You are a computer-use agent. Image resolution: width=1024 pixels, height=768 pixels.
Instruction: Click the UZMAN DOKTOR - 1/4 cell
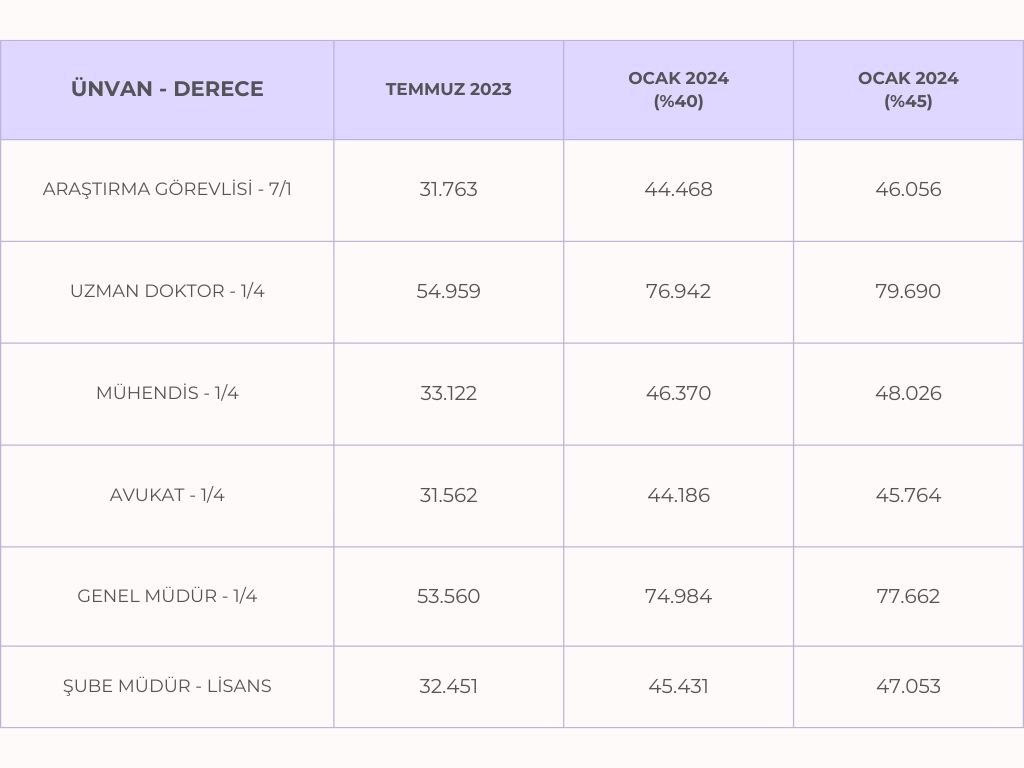point(167,291)
